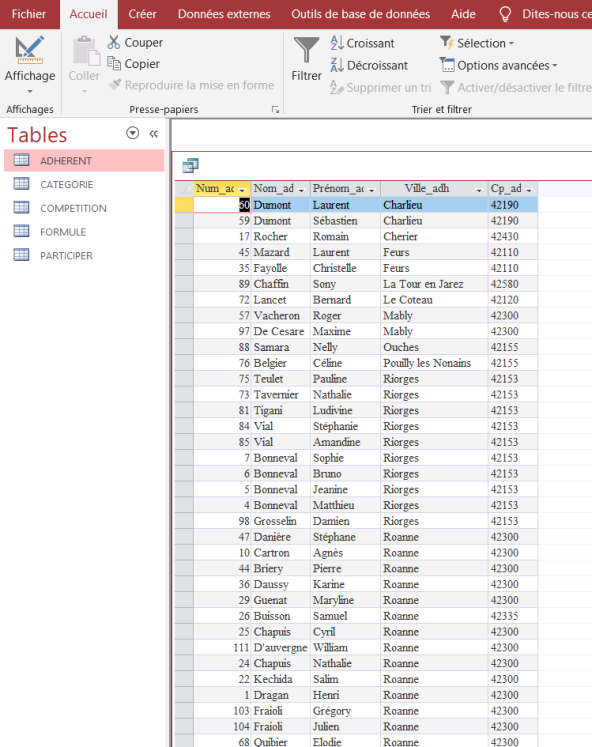Switch to the Créer tab

pyautogui.click(x=142, y=14)
